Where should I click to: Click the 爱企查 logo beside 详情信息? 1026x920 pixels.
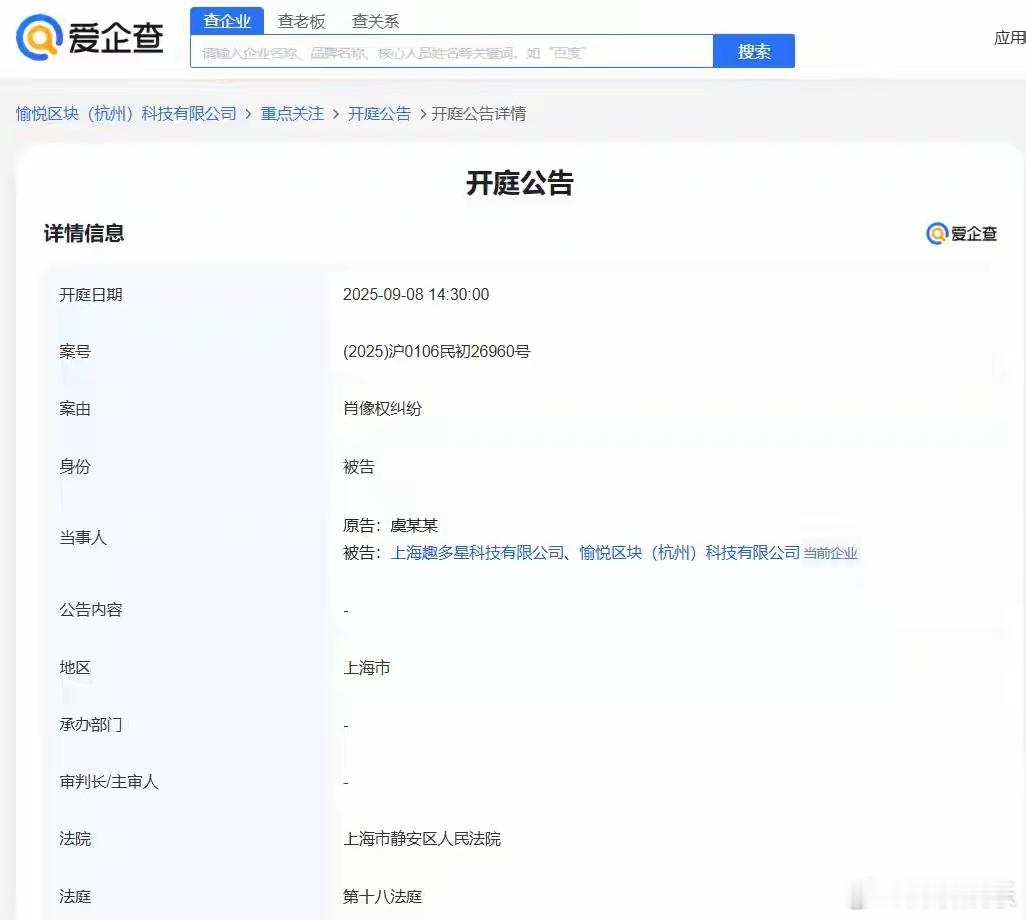tap(962, 233)
